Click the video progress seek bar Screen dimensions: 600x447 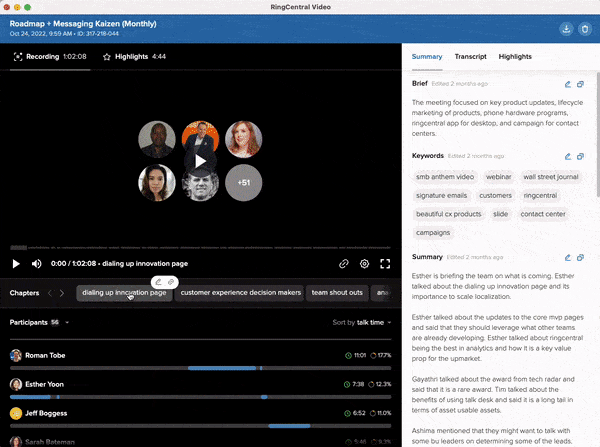tap(200, 247)
